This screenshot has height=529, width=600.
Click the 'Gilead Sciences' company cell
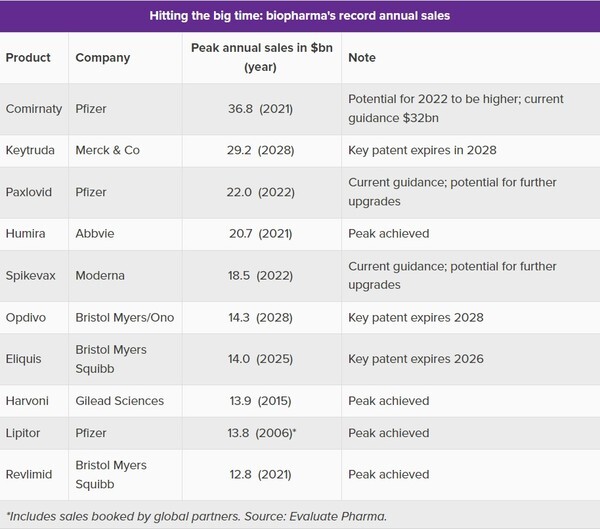119,401
